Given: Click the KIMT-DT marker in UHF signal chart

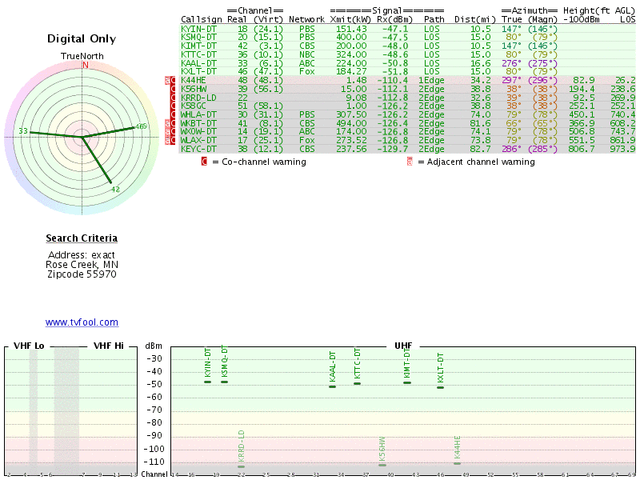Looking at the screenshot, I should pyautogui.click(x=407, y=383).
